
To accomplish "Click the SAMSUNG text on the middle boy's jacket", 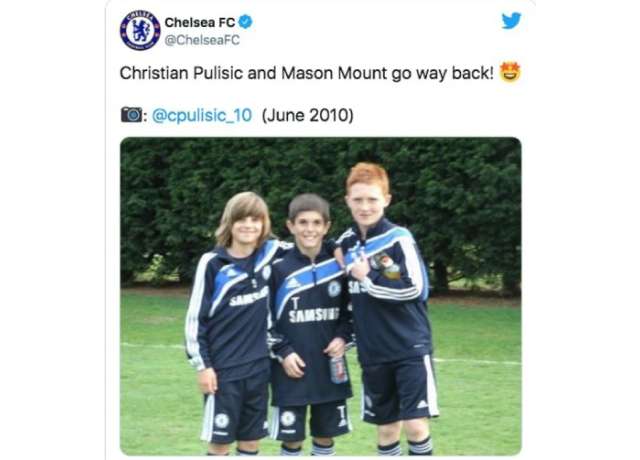I will (x=314, y=314).
